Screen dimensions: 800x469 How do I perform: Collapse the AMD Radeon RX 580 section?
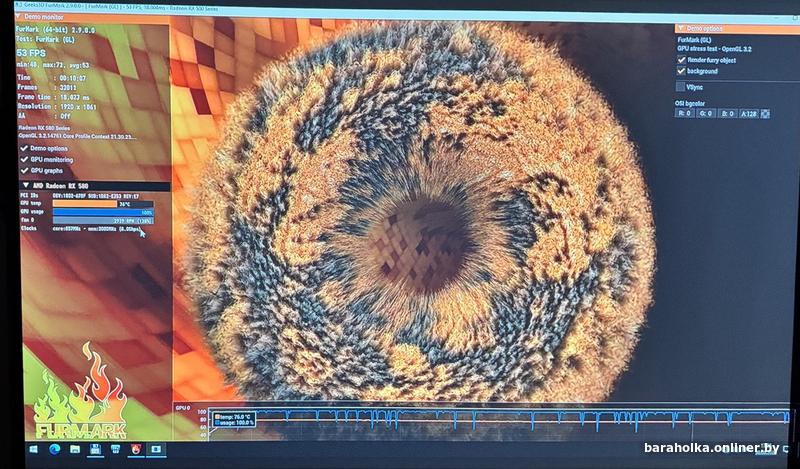26,185
